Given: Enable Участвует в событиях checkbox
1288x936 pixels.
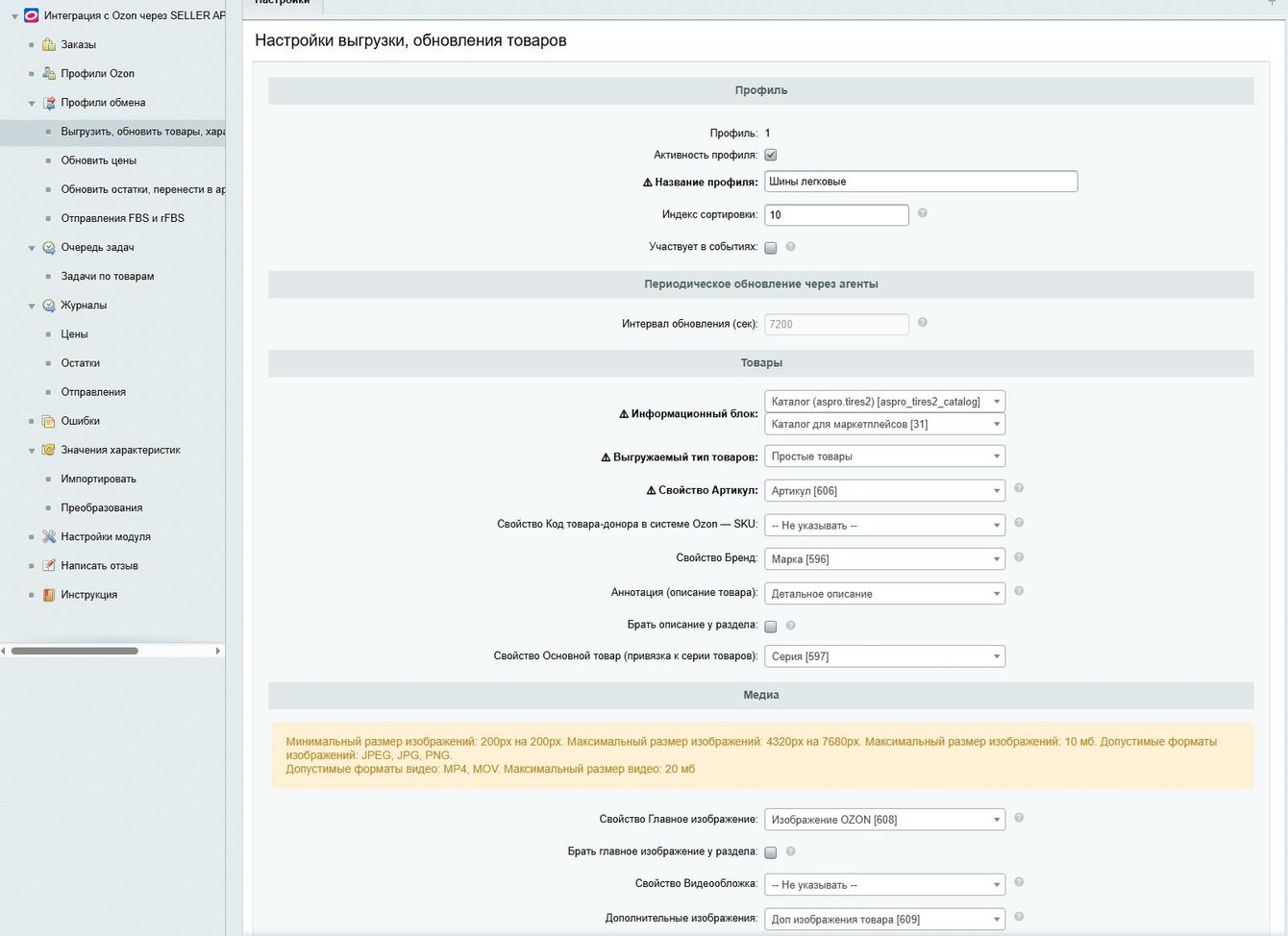Looking at the screenshot, I should pos(771,248).
